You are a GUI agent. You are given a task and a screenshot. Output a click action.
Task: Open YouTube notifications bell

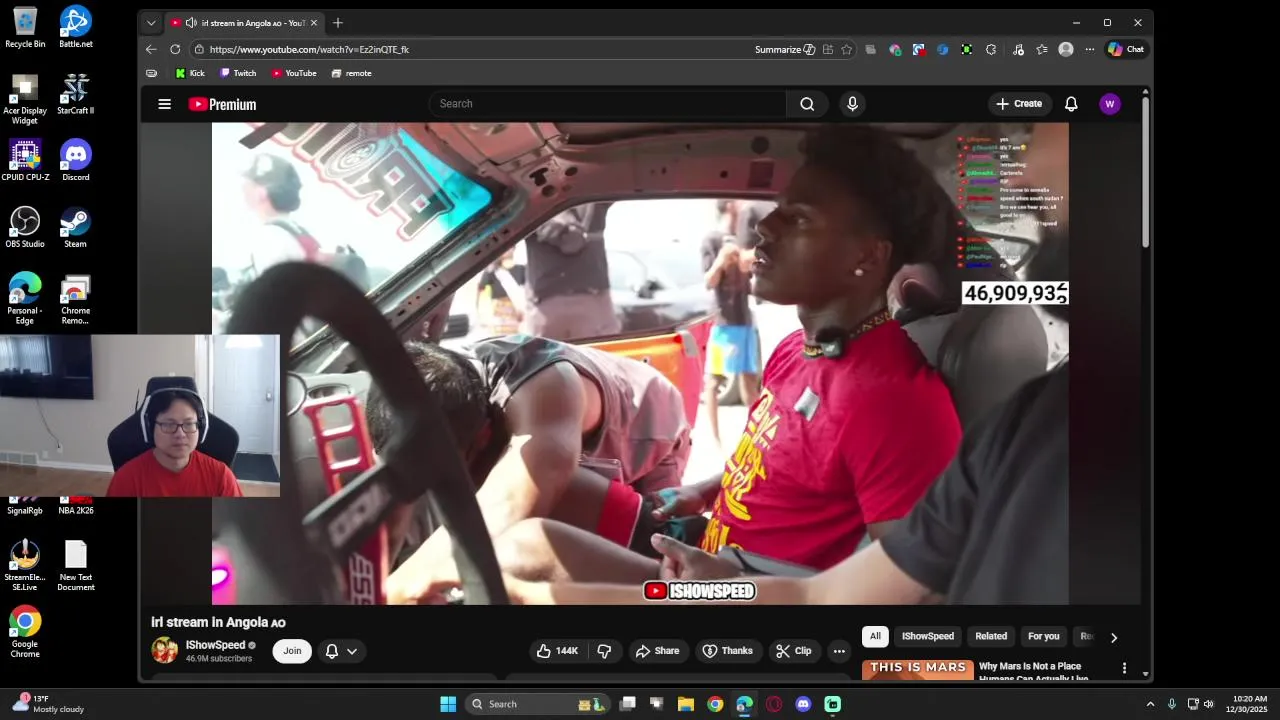(1071, 104)
